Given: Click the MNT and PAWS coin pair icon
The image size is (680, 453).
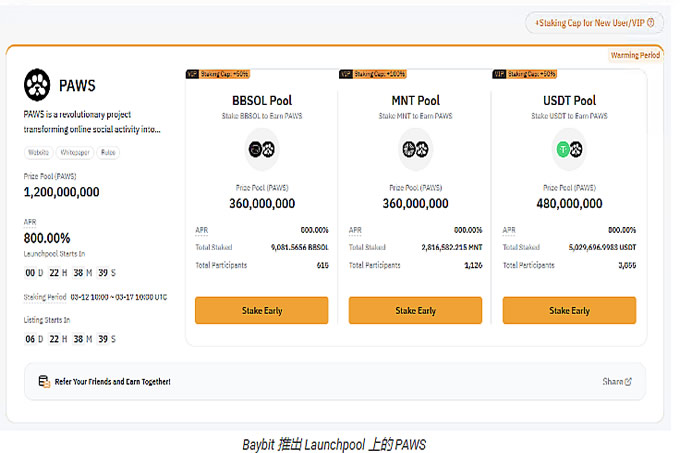Looking at the screenshot, I should [415, 150].
